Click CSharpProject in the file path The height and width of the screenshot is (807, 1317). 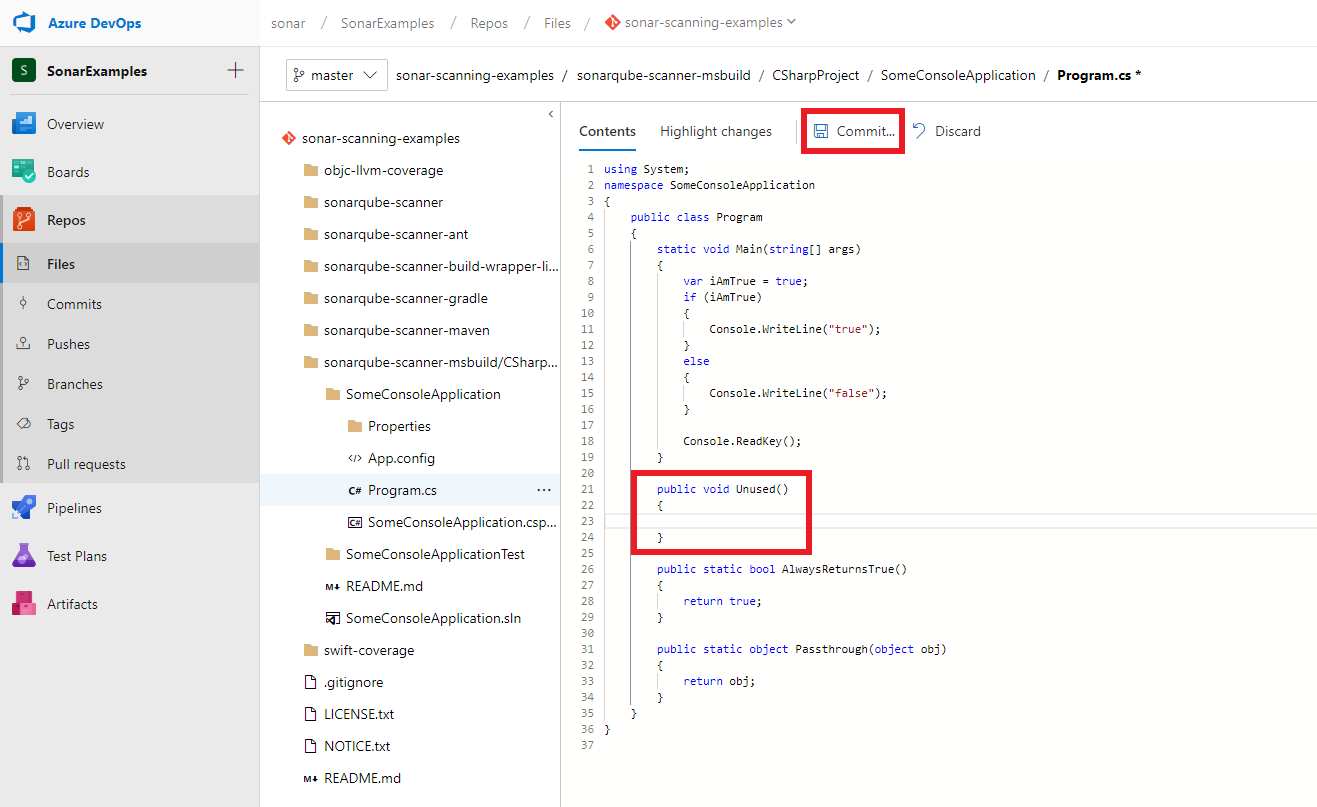click(815, 75)
